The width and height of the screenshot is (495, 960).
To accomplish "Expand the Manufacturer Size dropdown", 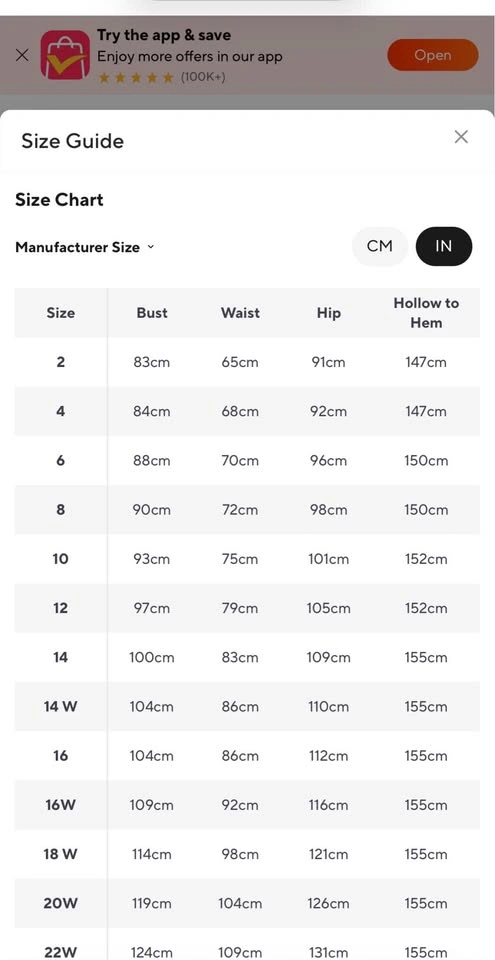I will coord(85,247).
